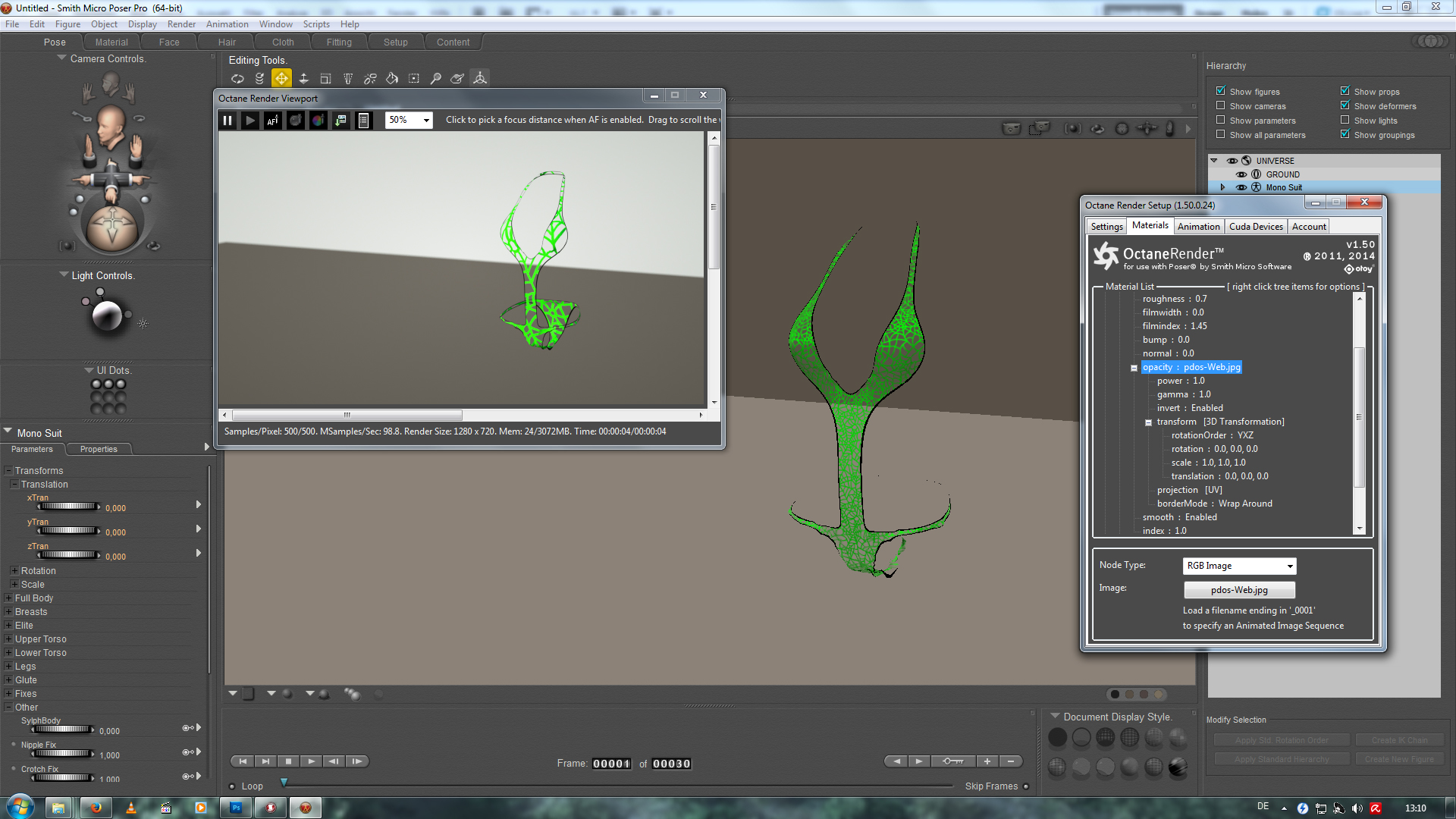This screenshot has width=1456, height=819.
Task: Click the save render image icon
Action: click(x=341, y=121)
